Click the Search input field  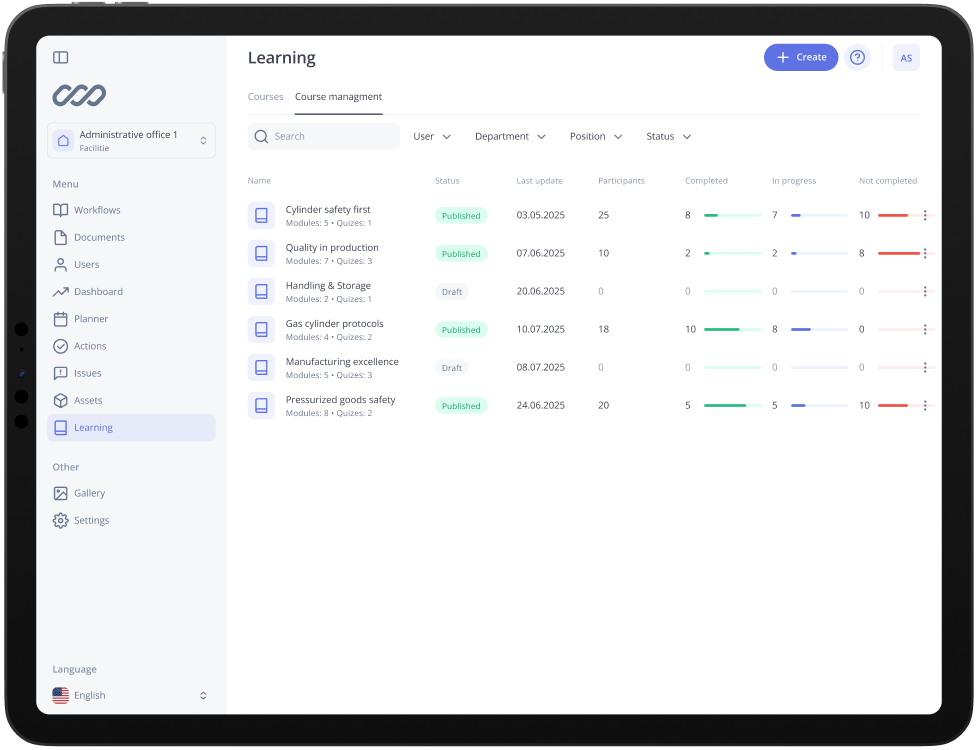click(330, 136)
